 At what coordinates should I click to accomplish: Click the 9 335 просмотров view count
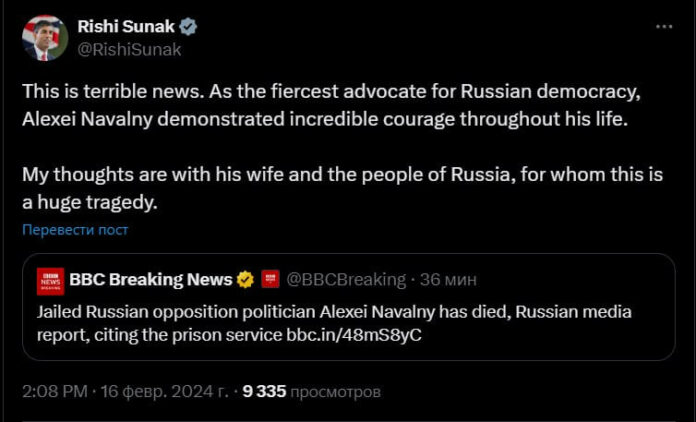pyautogui.click(x=311, y=392)
